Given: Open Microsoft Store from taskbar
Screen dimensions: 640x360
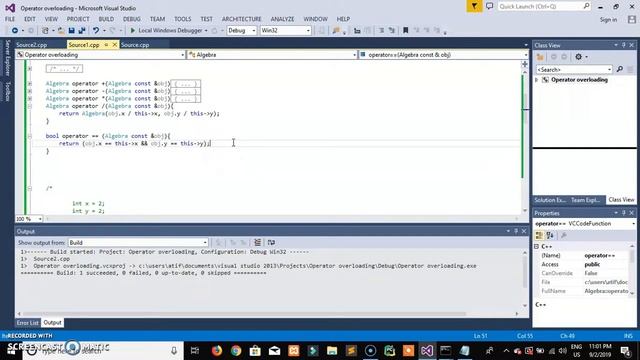Looking at the screenshot, I should click(255, 351).
